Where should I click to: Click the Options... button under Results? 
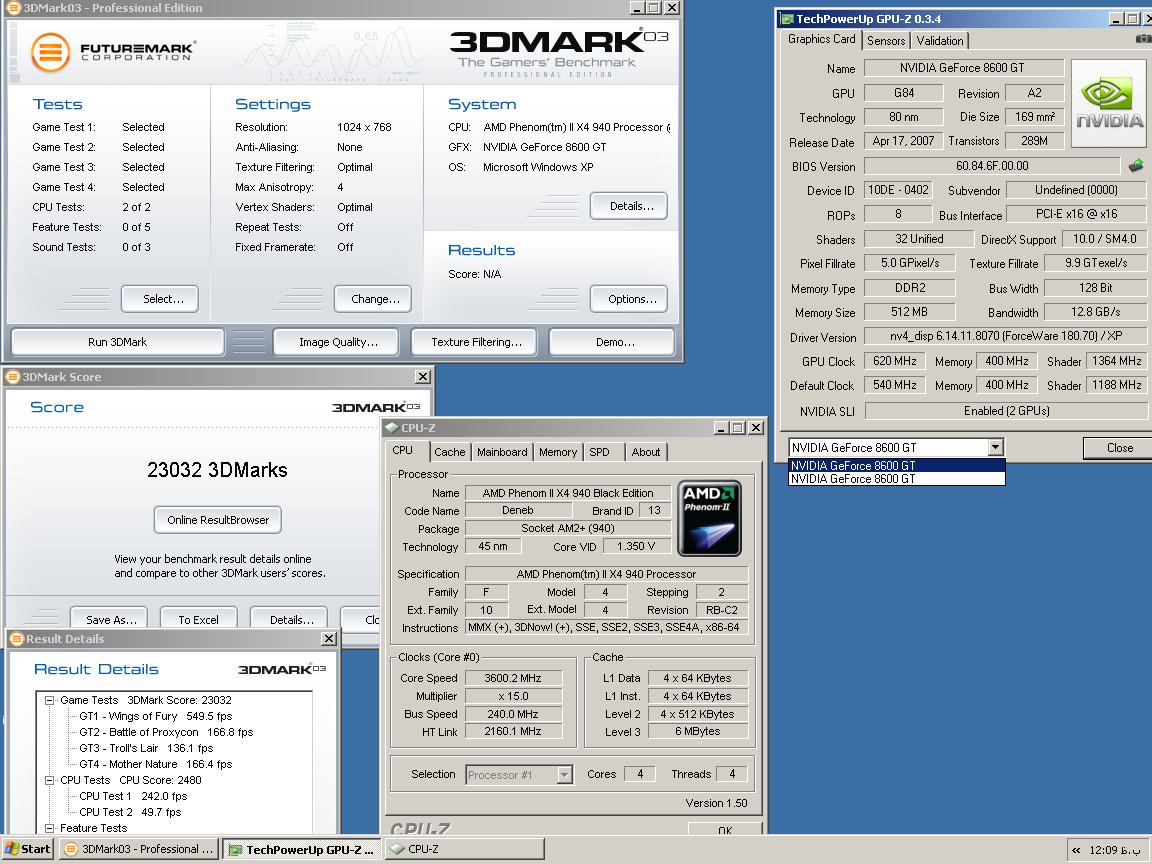tap(629, 299)
